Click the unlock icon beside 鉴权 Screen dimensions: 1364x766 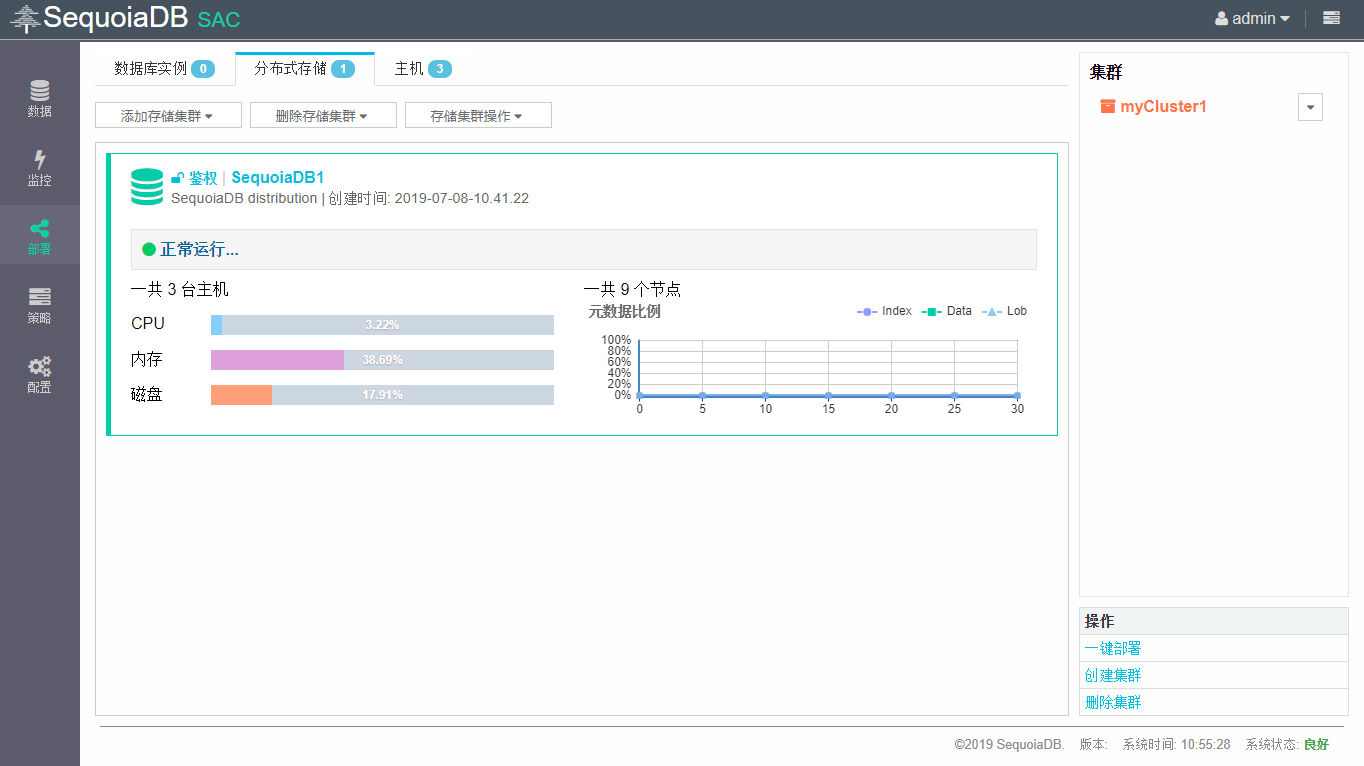[177, 178]
